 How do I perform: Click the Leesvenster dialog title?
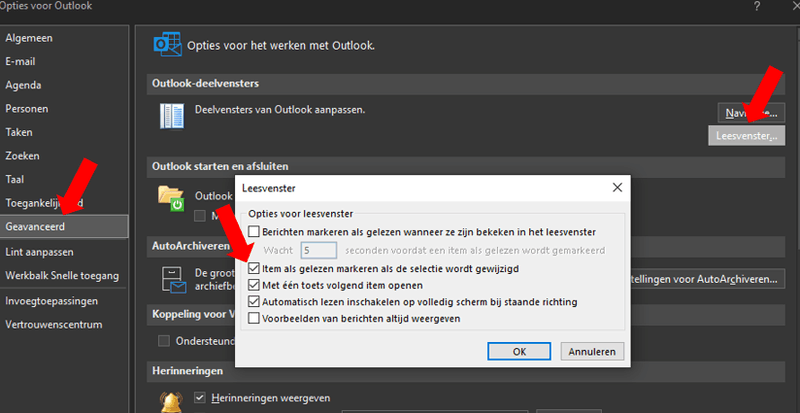269,188
